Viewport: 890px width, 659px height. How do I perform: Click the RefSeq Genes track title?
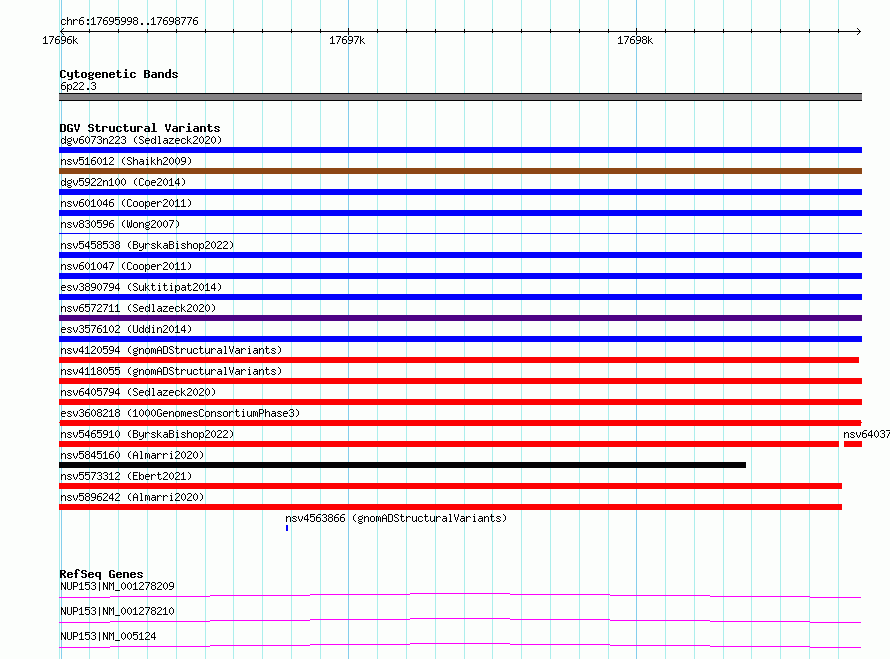tap(101, 574)
